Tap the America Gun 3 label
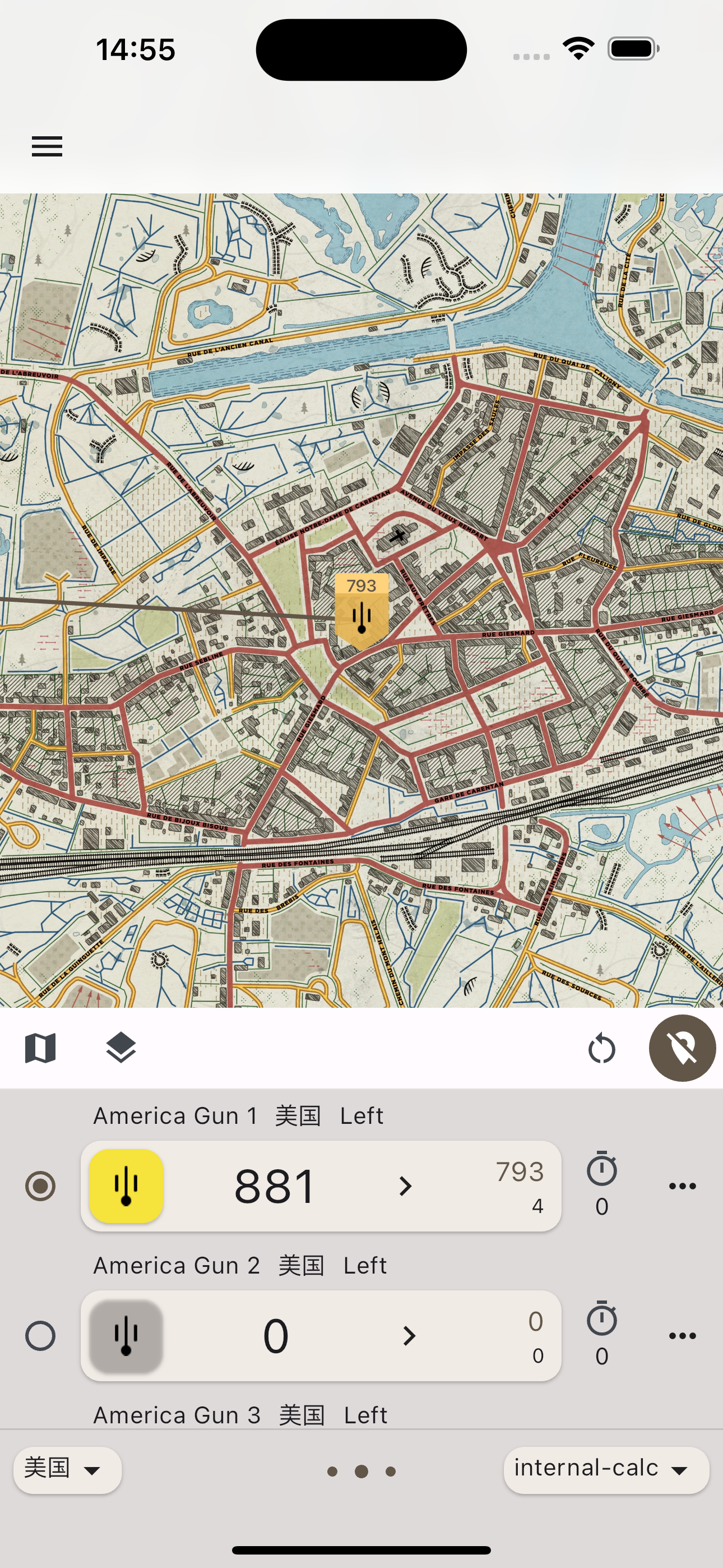The height and width of the screenshot is (1568, 723). [177, 1415]
